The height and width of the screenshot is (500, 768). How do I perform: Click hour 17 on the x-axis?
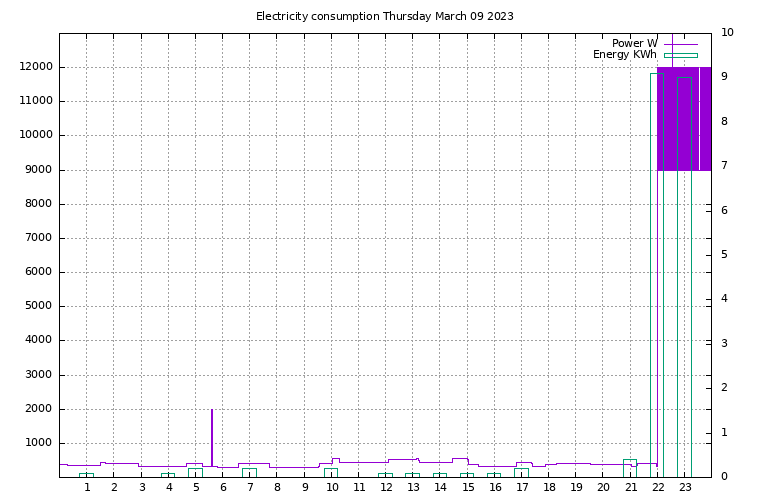pos(522,487)
